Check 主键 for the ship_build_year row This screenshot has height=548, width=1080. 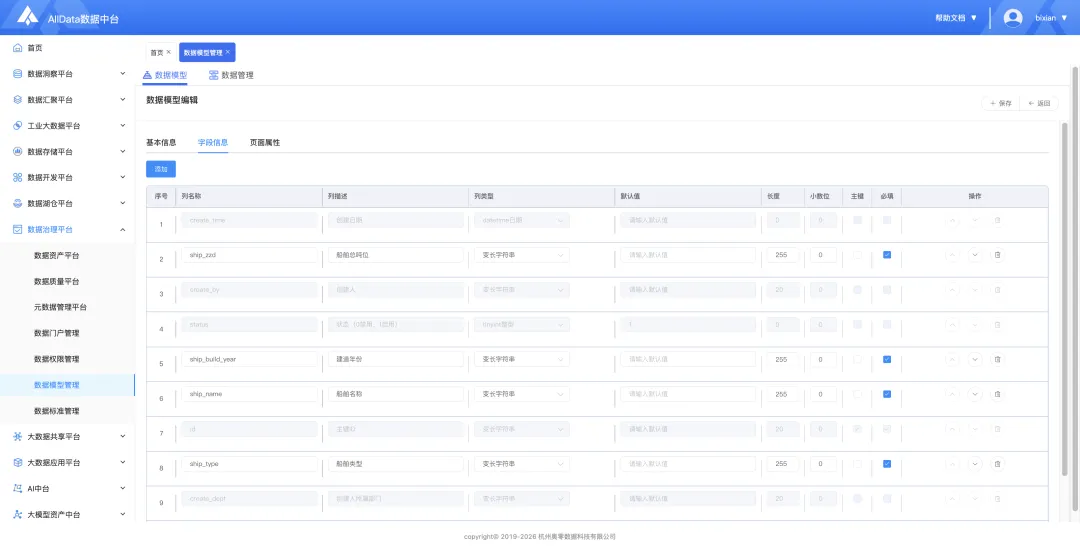(857, 359)
